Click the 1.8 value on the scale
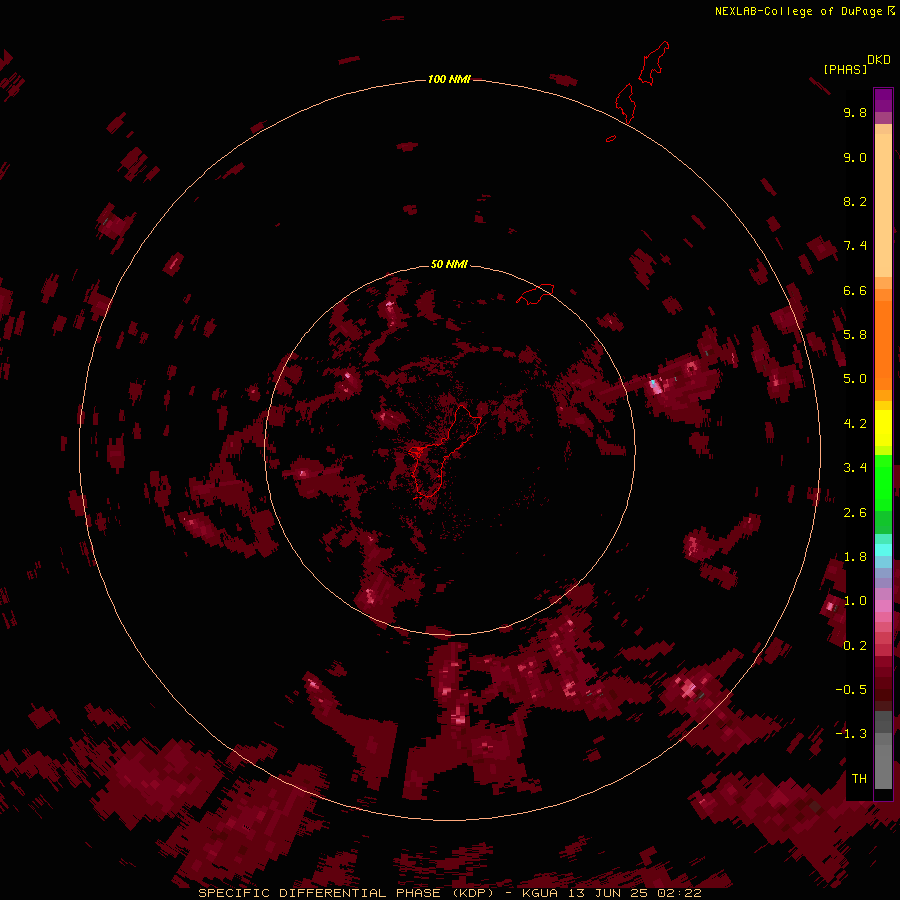Screen dimensions: 900x900 coord(855,557)
